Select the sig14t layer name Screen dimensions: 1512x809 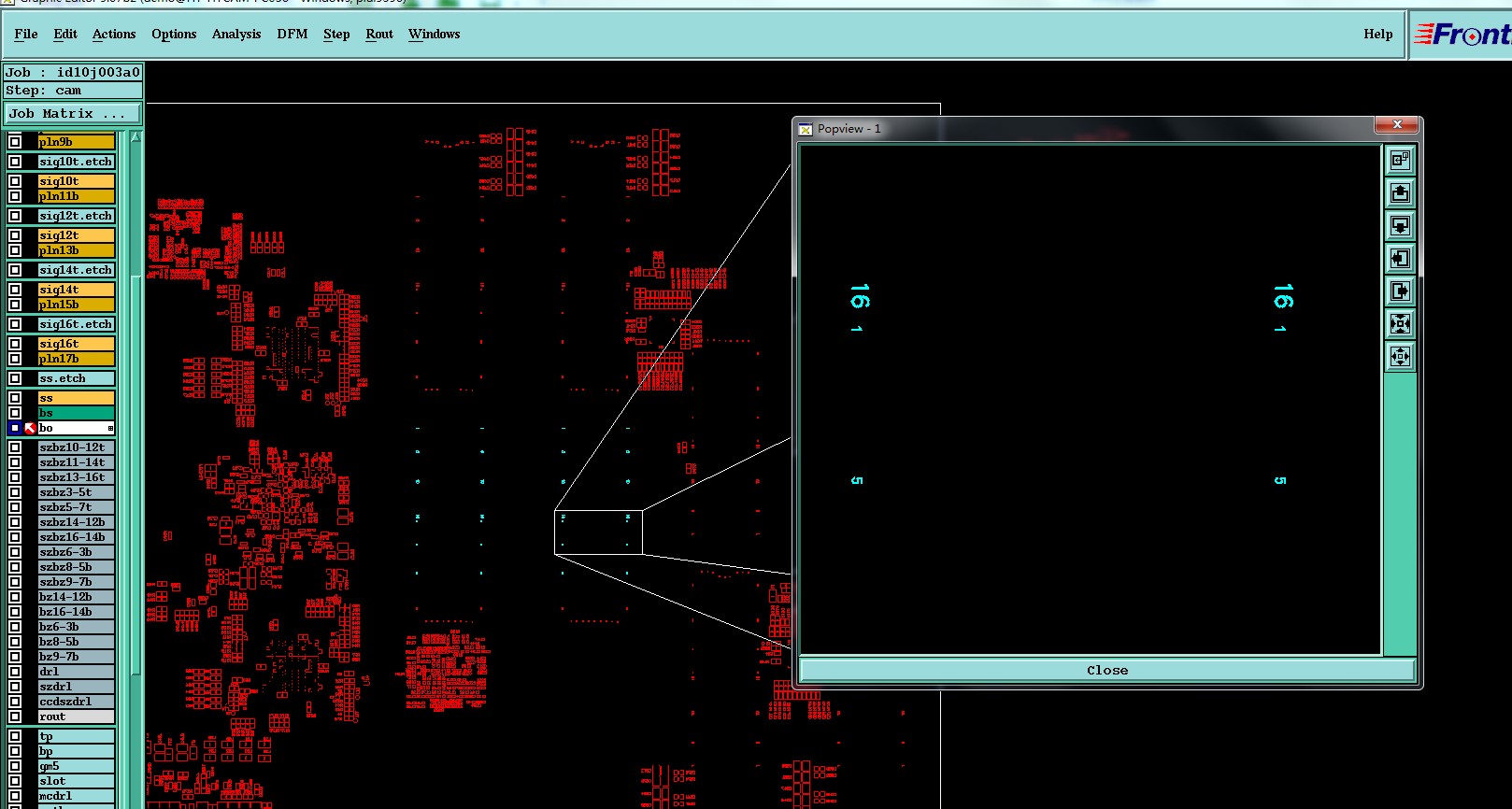pos(77,290)
